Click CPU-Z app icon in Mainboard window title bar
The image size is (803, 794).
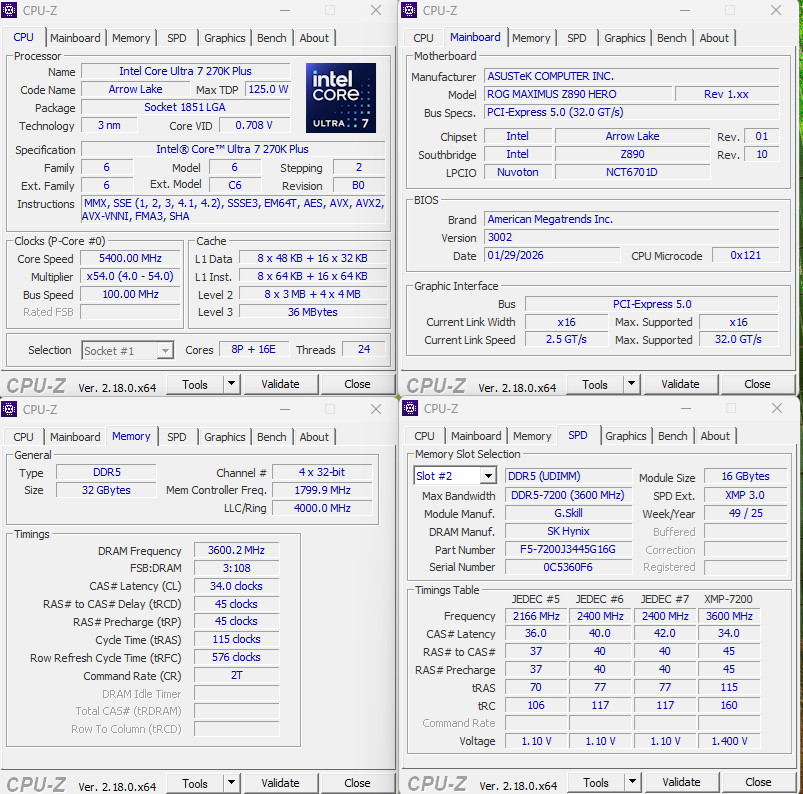pyautogui.click(x=410, y=10)
